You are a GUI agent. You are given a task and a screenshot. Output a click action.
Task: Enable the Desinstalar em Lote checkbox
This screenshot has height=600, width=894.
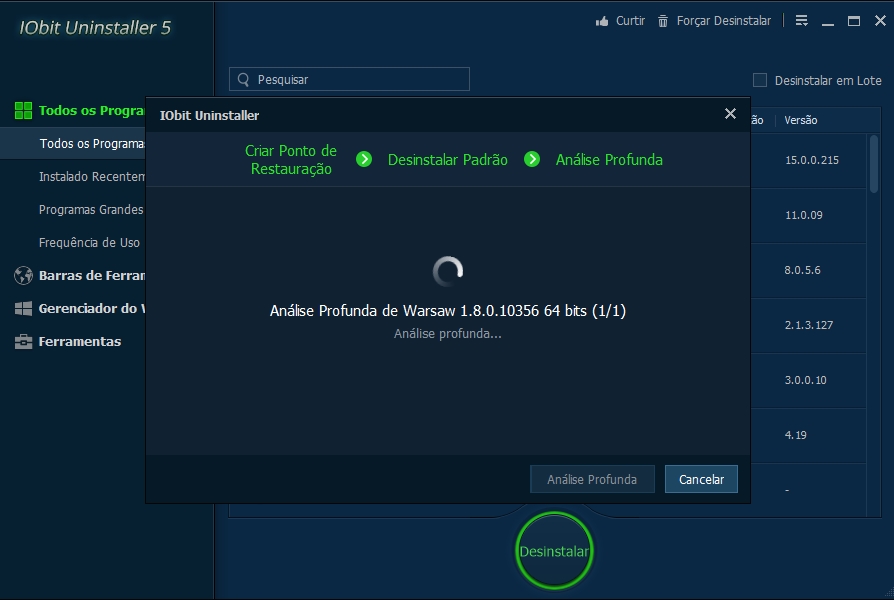[760, 80]
